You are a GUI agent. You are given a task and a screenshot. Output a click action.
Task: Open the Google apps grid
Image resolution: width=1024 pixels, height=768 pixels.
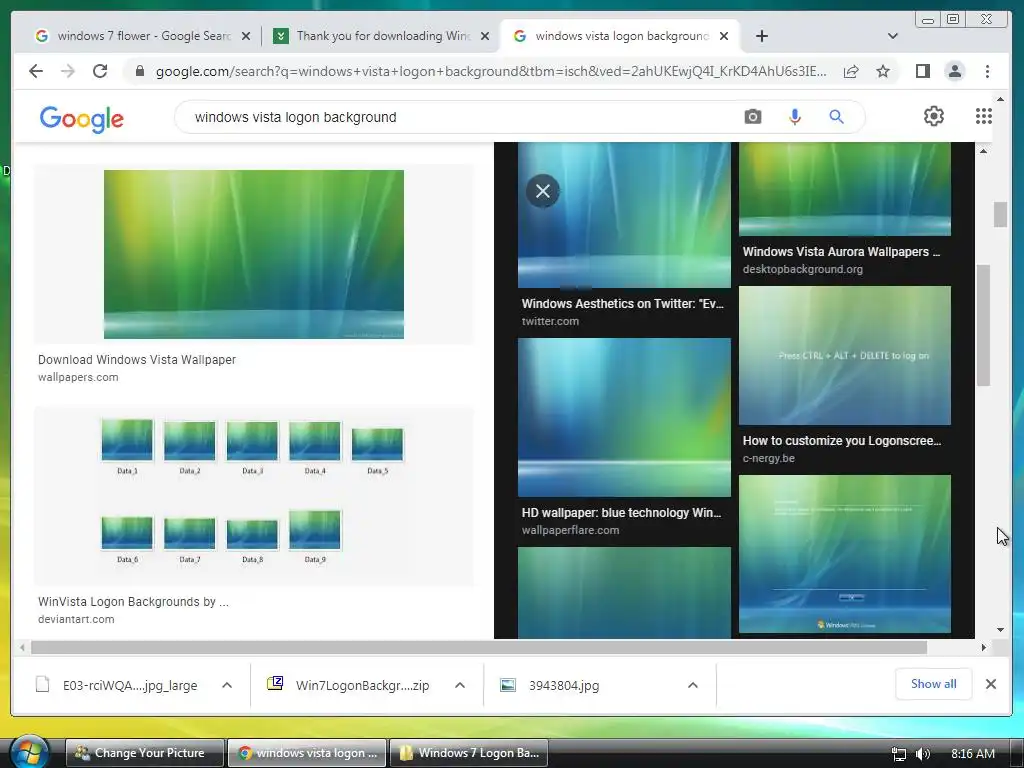(x=984, y=116)
